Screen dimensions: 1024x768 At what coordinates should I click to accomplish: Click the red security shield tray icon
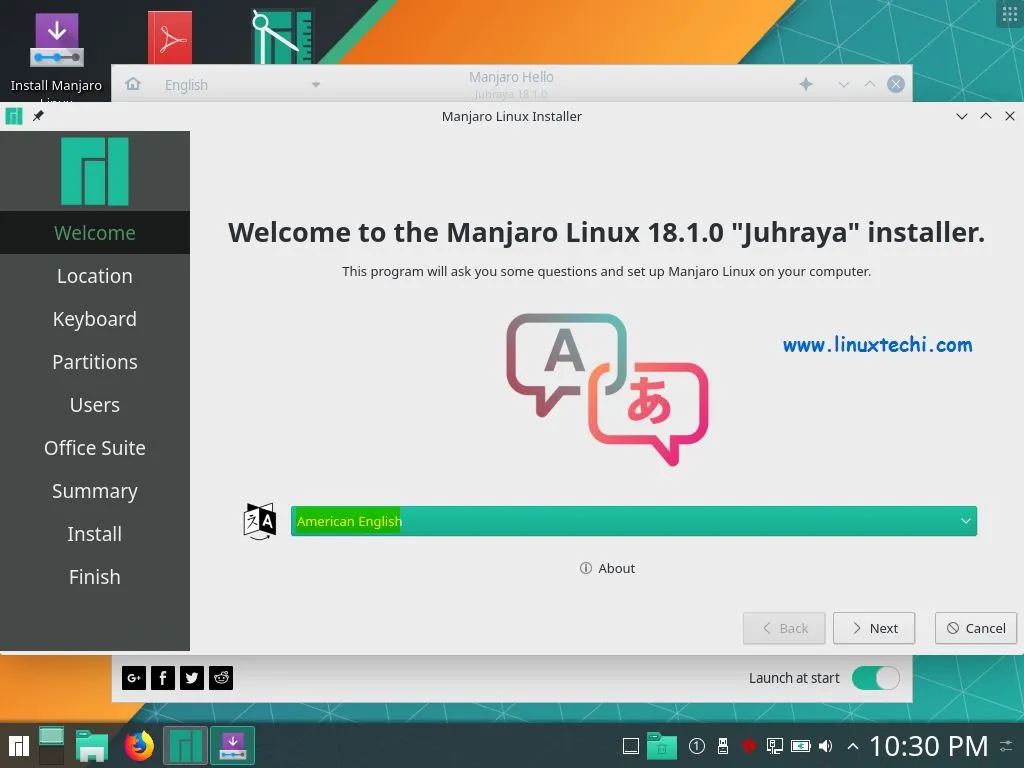(x=748, y=745)
